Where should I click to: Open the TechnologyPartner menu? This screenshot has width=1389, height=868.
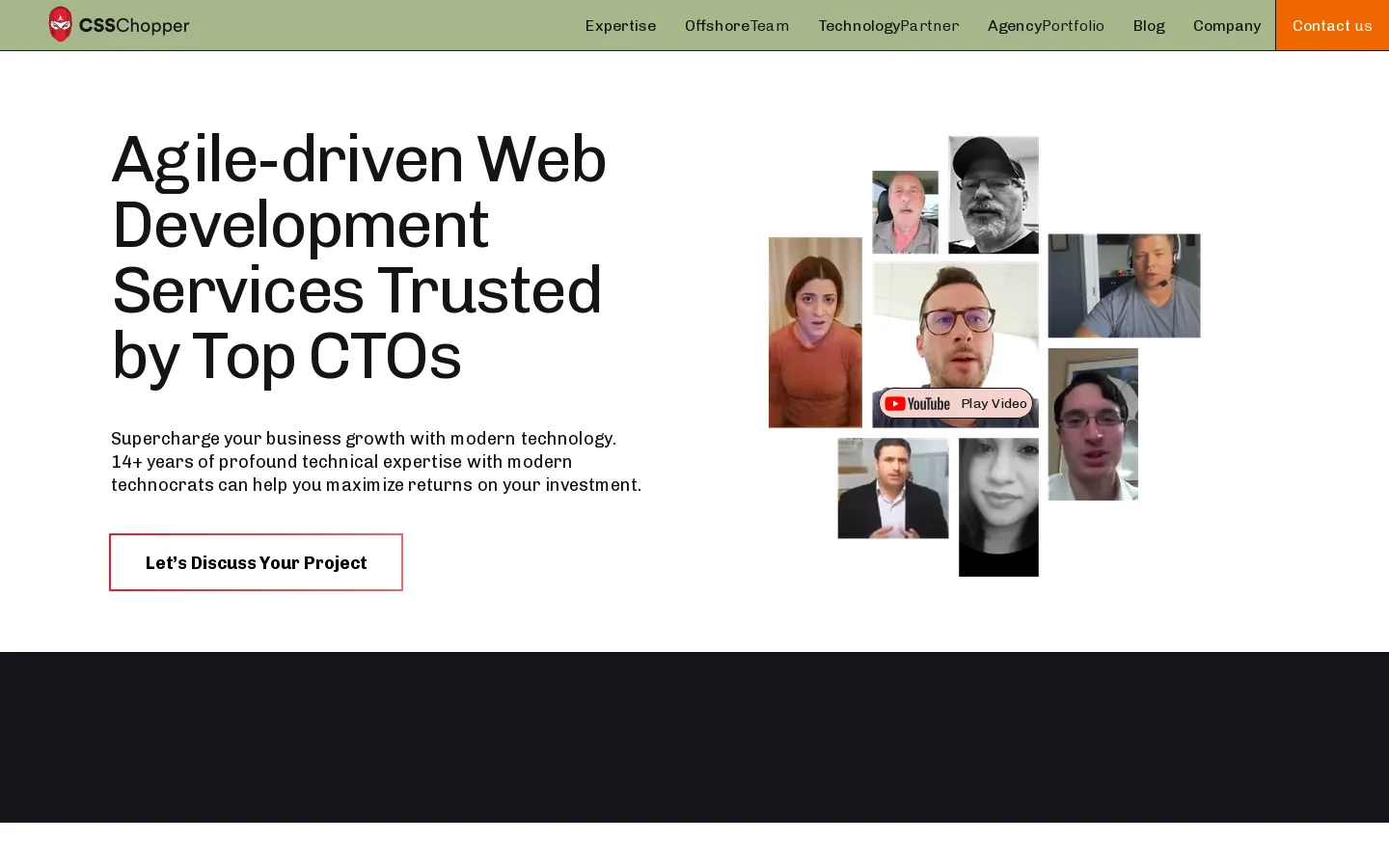pos(888,26)
